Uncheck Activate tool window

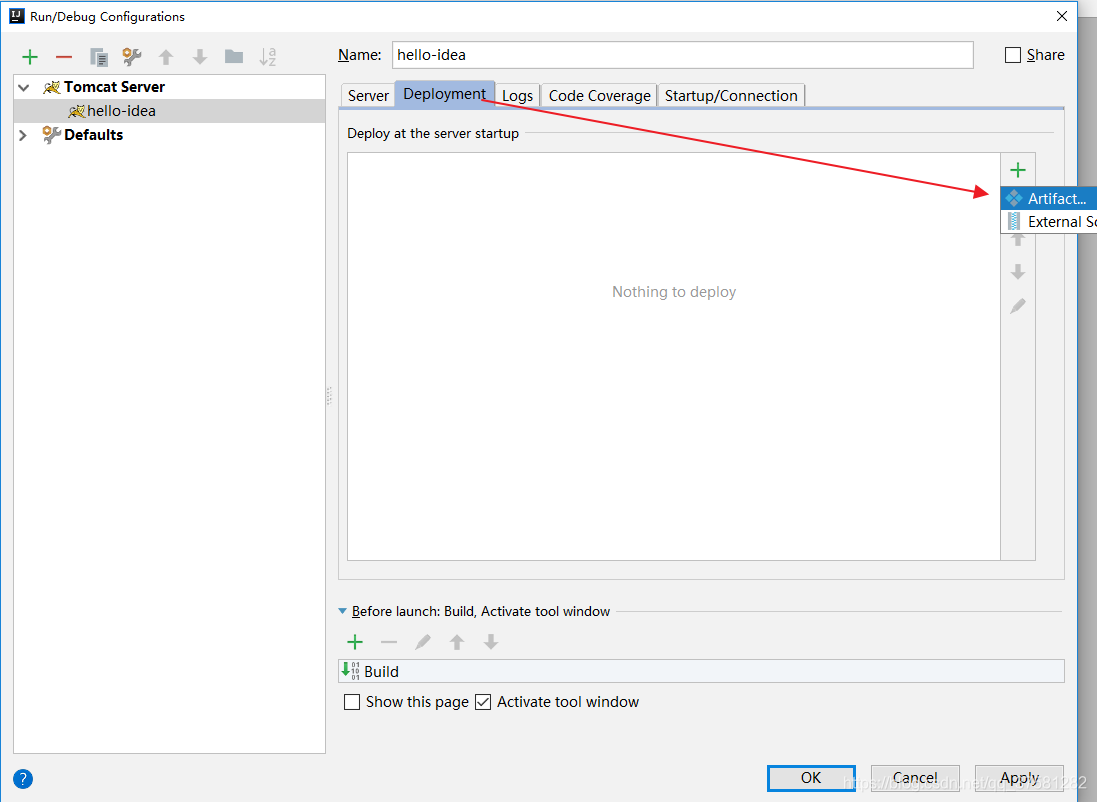(x=483, y=702)
